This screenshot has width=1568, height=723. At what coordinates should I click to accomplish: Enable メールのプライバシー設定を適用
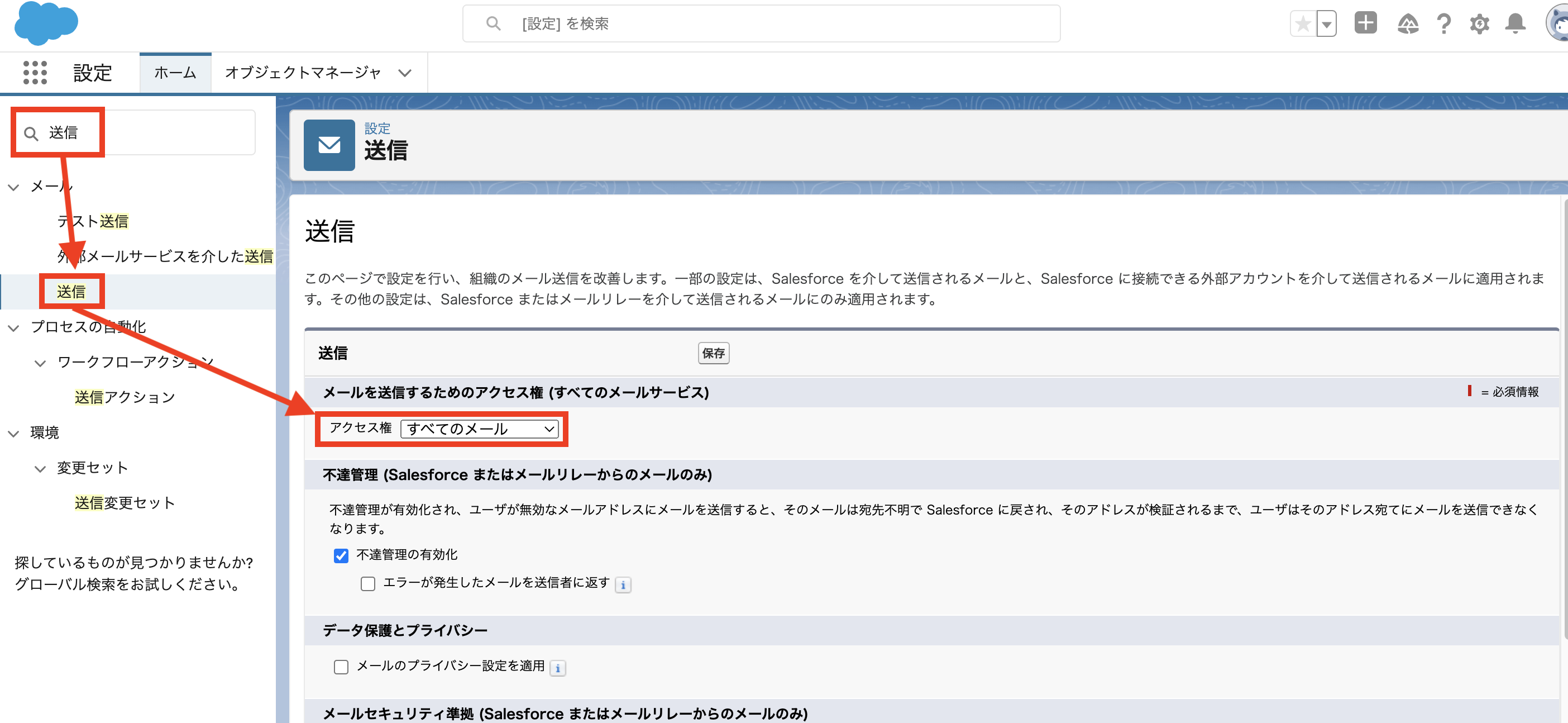[341, 667]
